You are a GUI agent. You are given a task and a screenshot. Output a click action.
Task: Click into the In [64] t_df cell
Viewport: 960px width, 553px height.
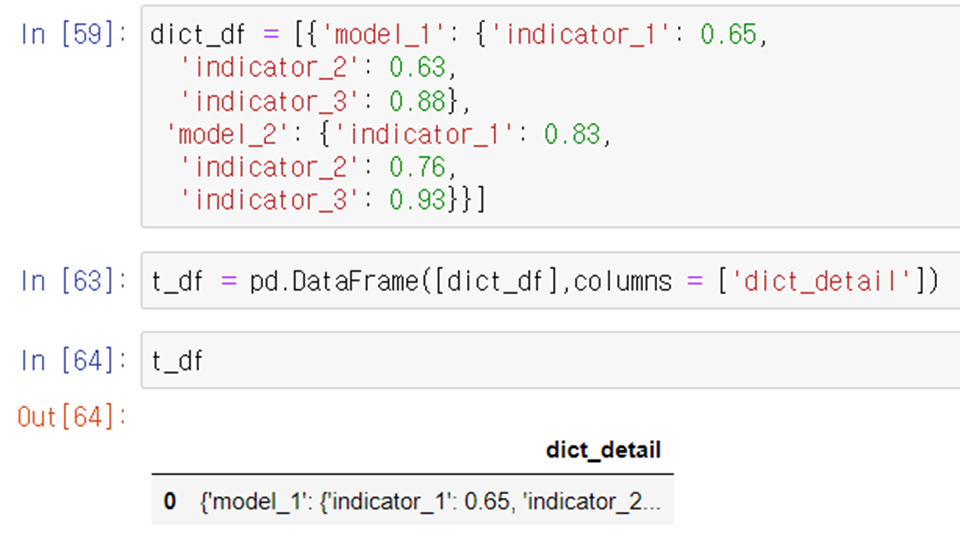[550, 360]
